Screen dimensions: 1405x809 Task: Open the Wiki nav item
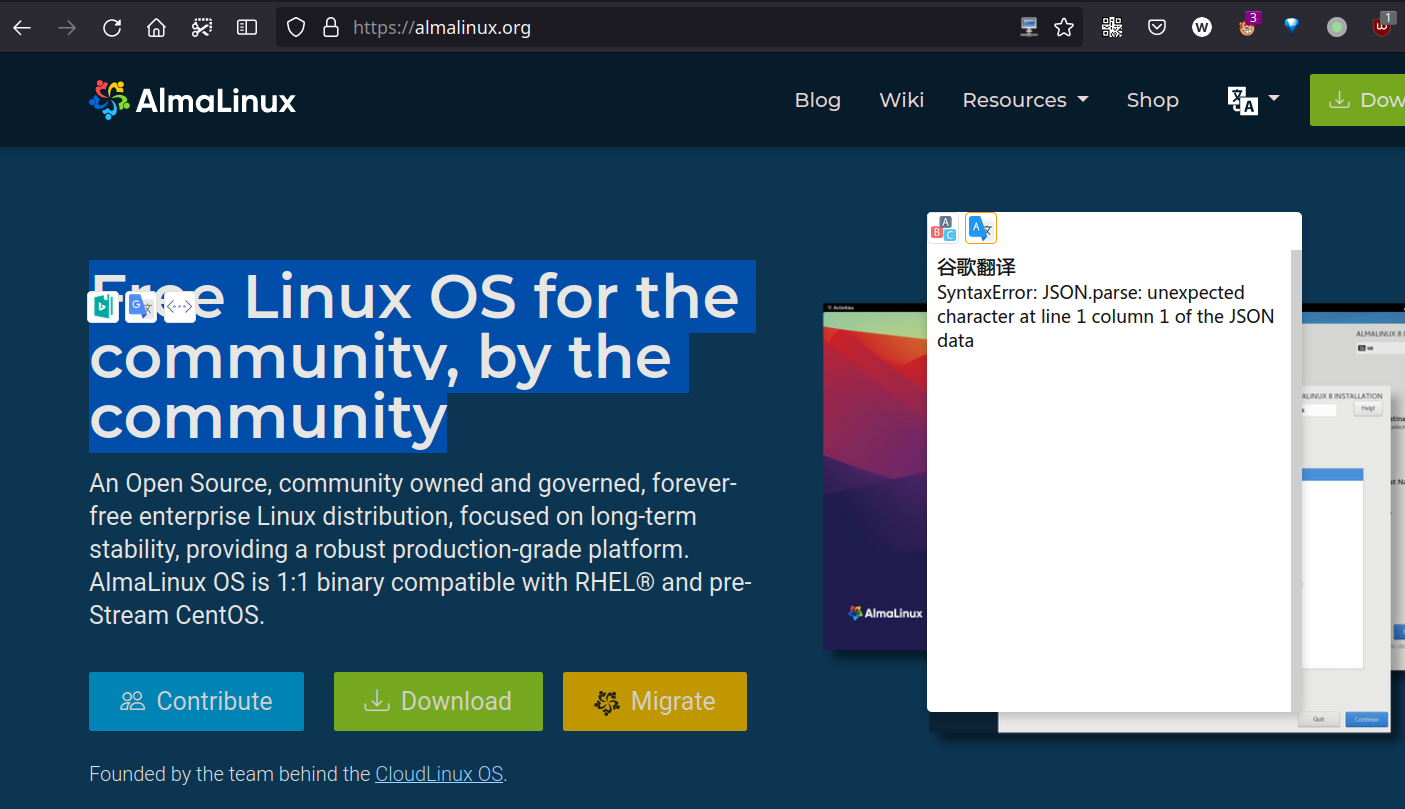click(901, 100)
